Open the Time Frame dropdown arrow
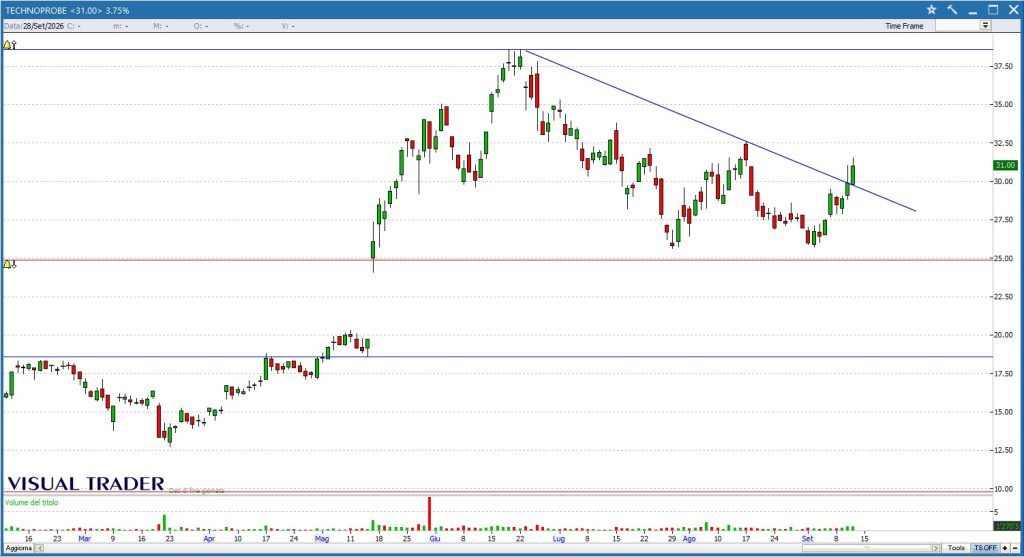 click(x=985, y=25)
